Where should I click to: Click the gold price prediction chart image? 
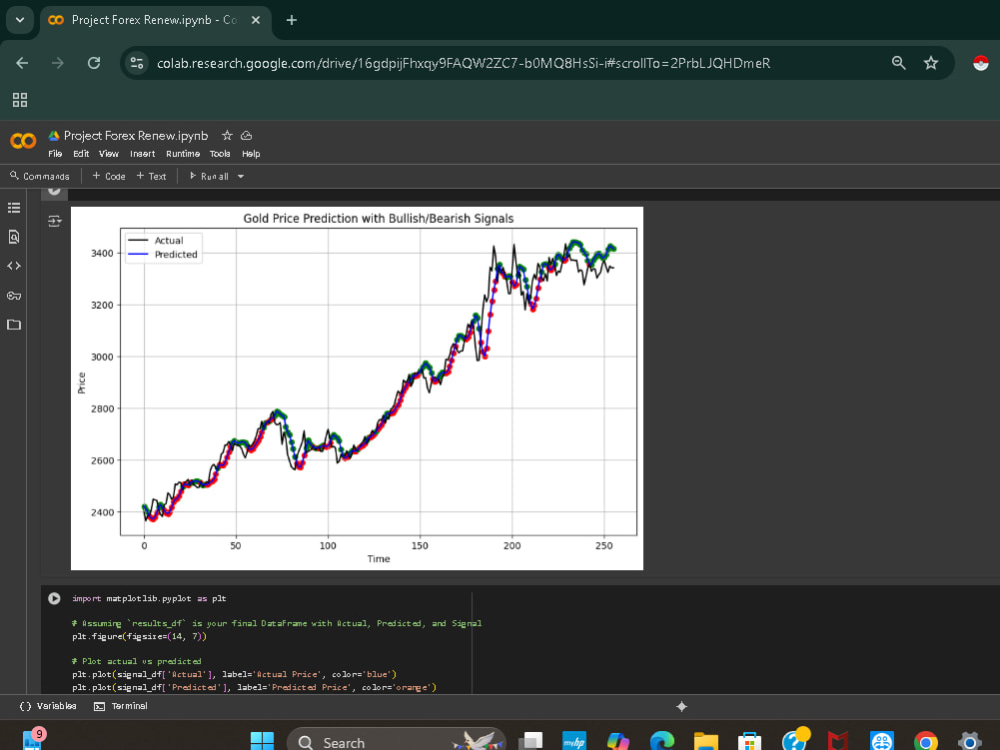pos(357,388)
